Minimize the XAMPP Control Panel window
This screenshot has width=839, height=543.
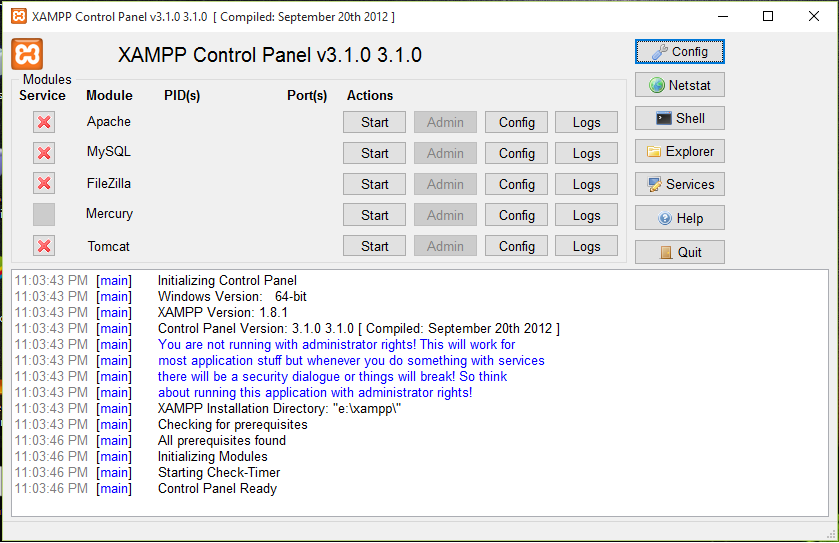click(x=723, y=16)
